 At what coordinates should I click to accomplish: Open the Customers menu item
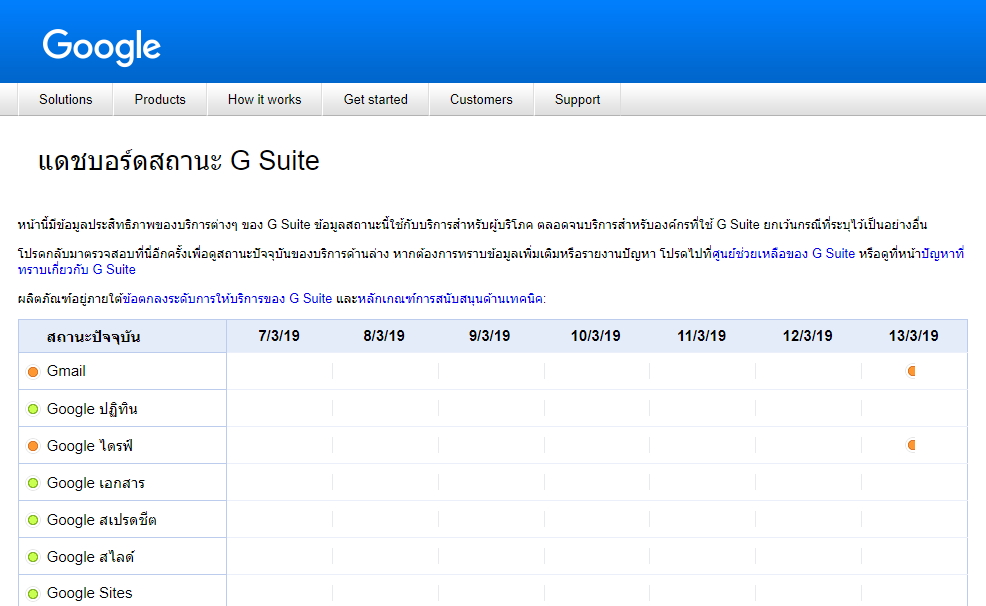pyautogui.click(x=481, y=99)
